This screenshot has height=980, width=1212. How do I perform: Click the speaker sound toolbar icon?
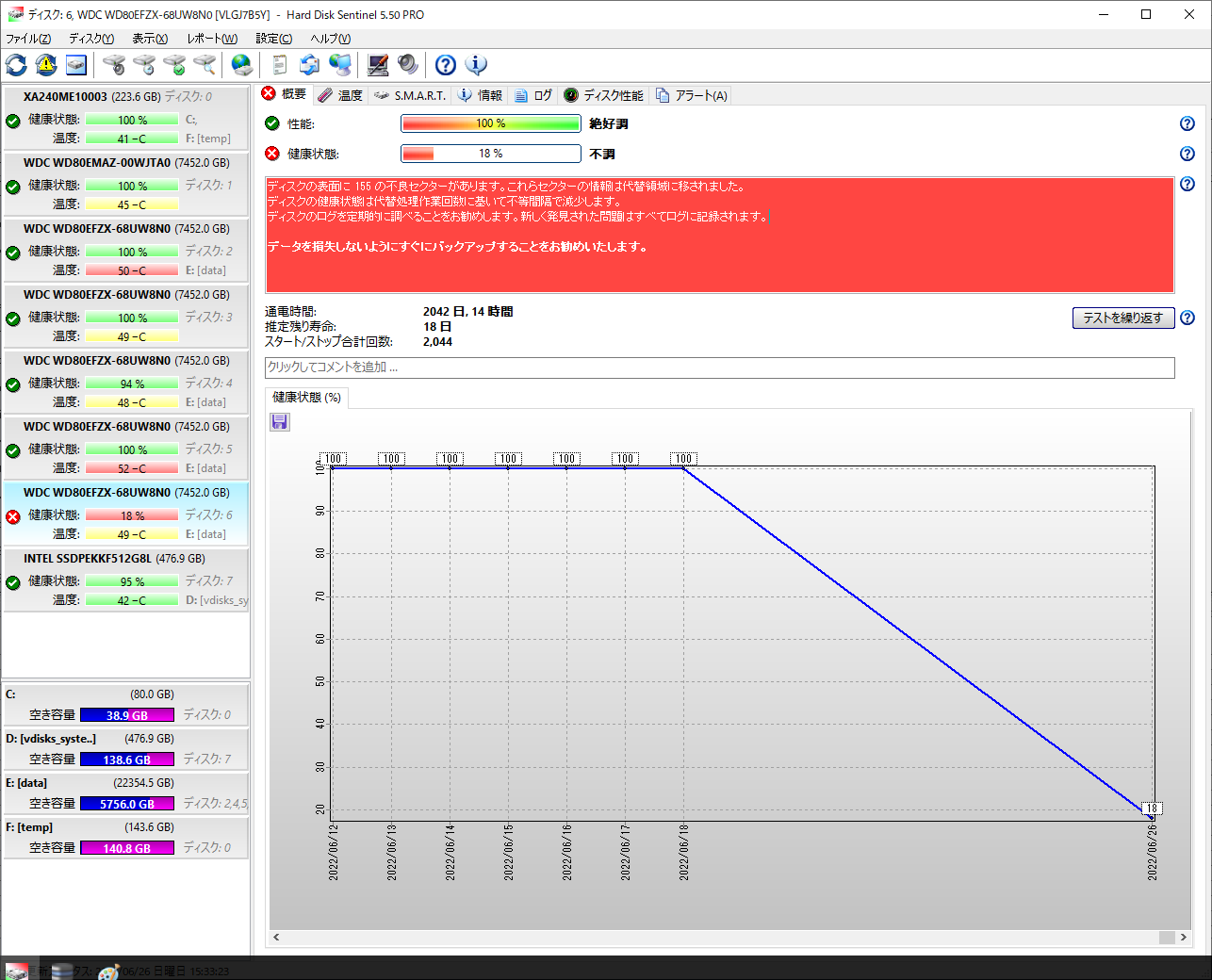point(408,65)
